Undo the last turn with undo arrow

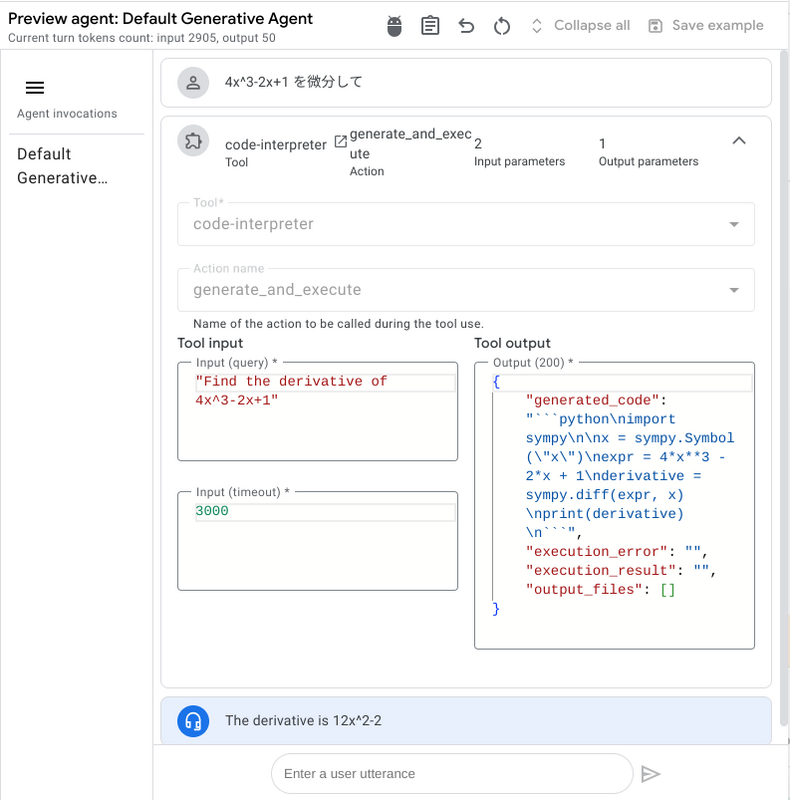pos(466,26)
